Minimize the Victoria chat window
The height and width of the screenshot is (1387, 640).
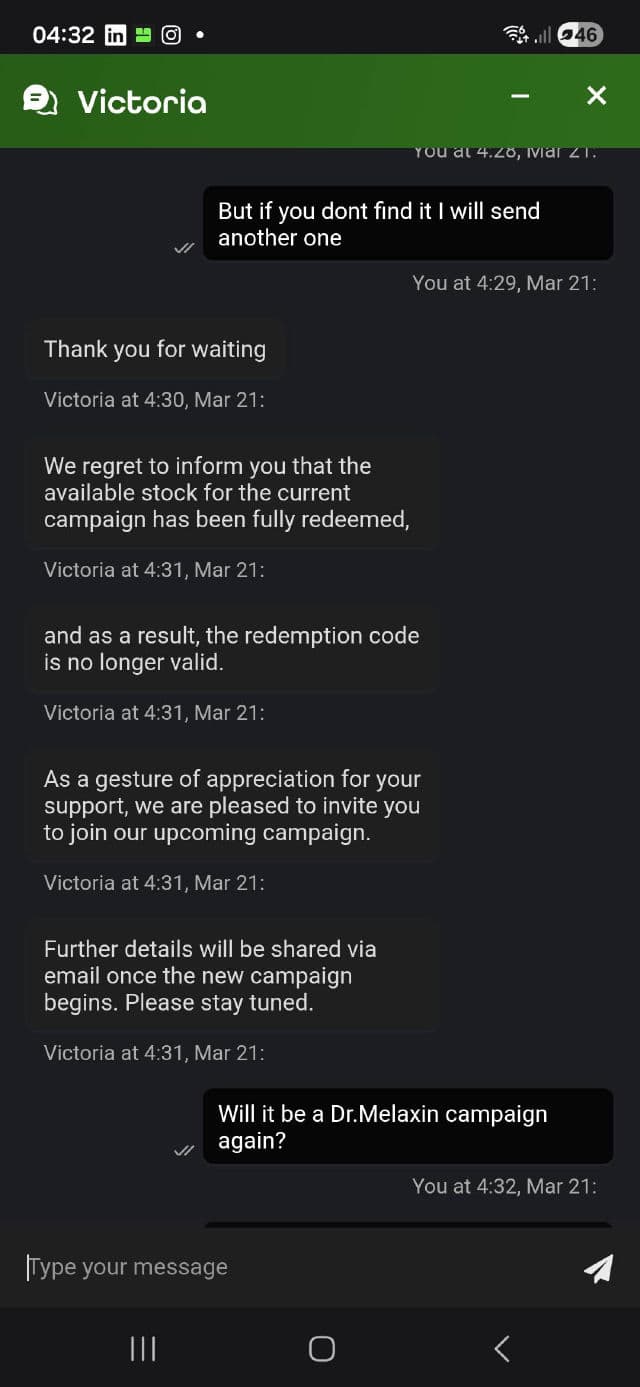[520, 96]
